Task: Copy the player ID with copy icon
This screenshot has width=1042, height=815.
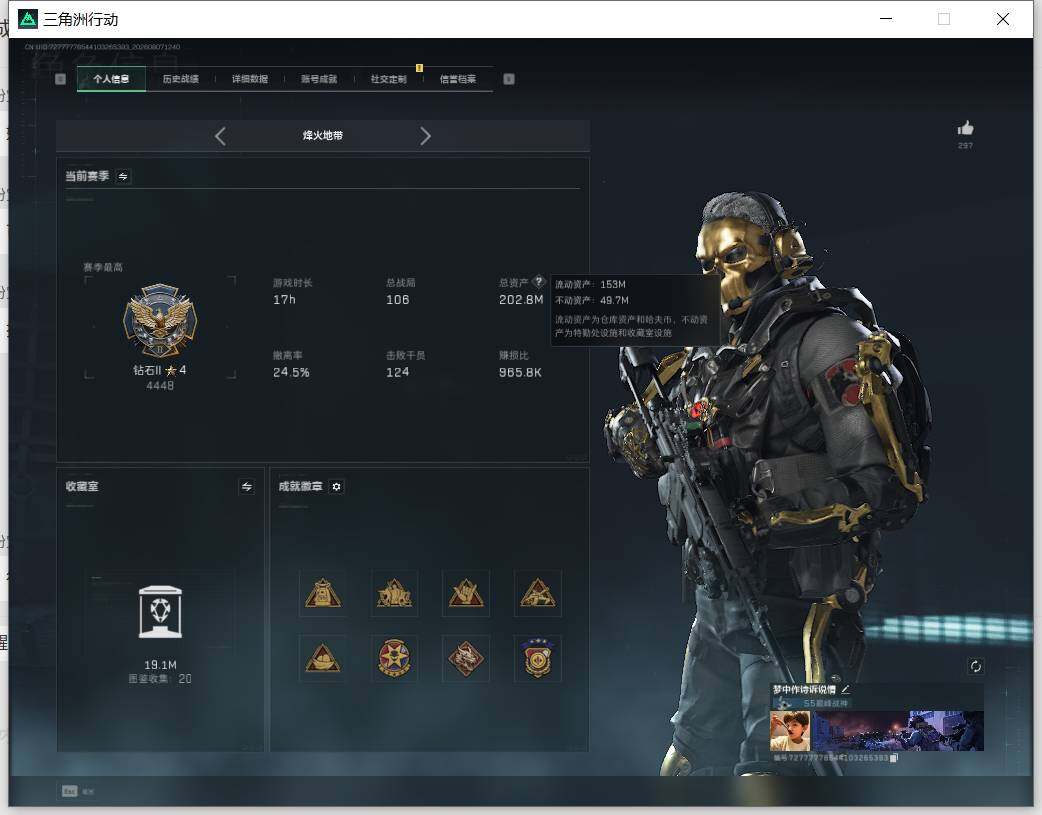Action: click(894, 758)
